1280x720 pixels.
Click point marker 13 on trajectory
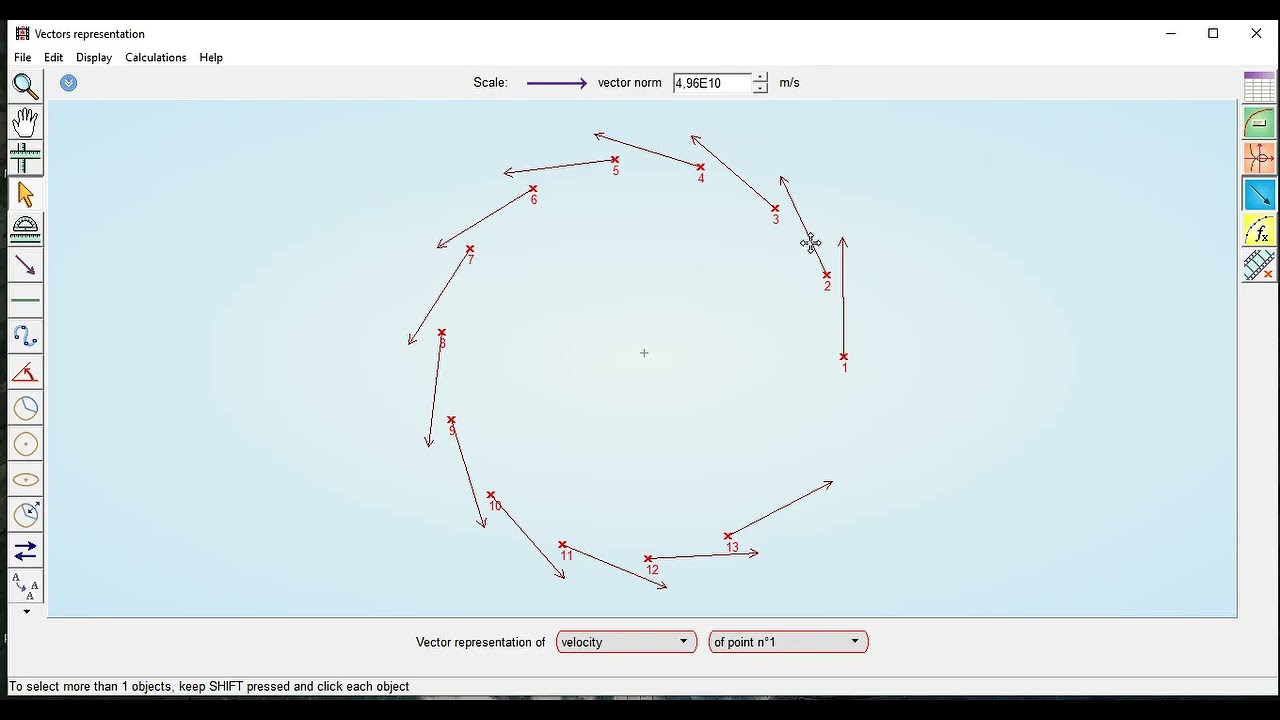click(x=728, y=536)
